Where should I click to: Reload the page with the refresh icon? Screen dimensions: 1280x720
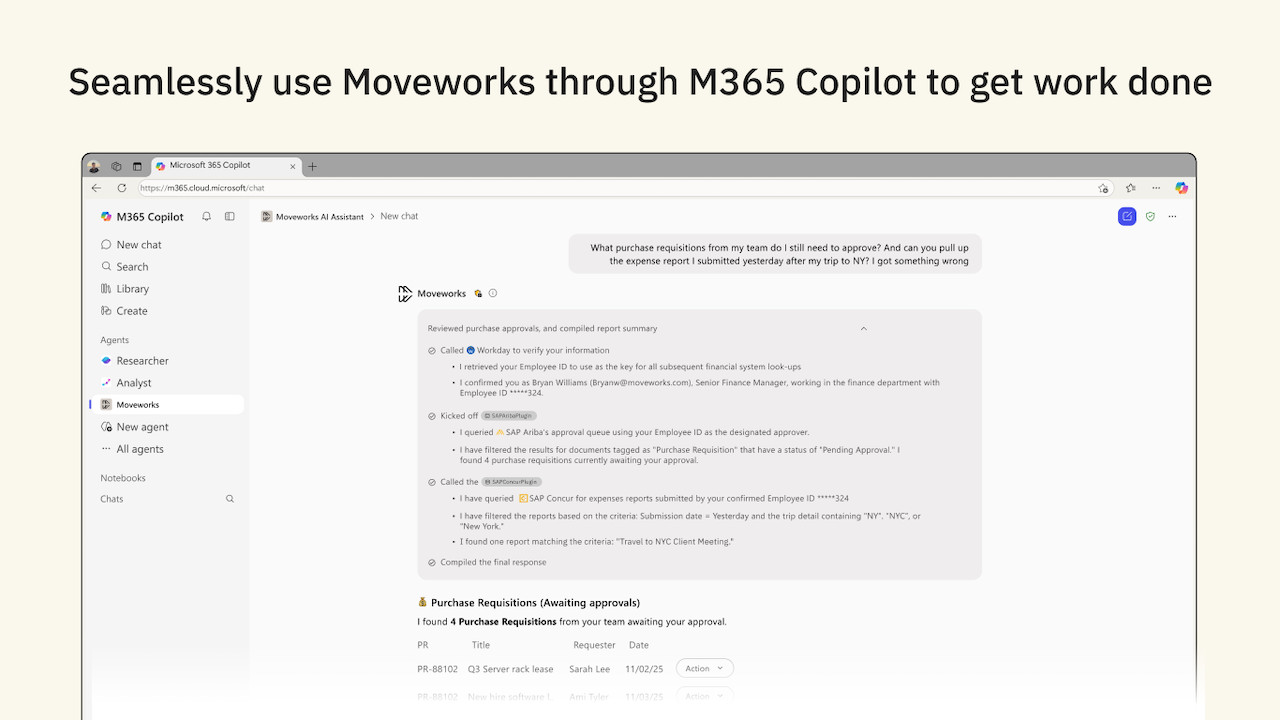point(122,188)
